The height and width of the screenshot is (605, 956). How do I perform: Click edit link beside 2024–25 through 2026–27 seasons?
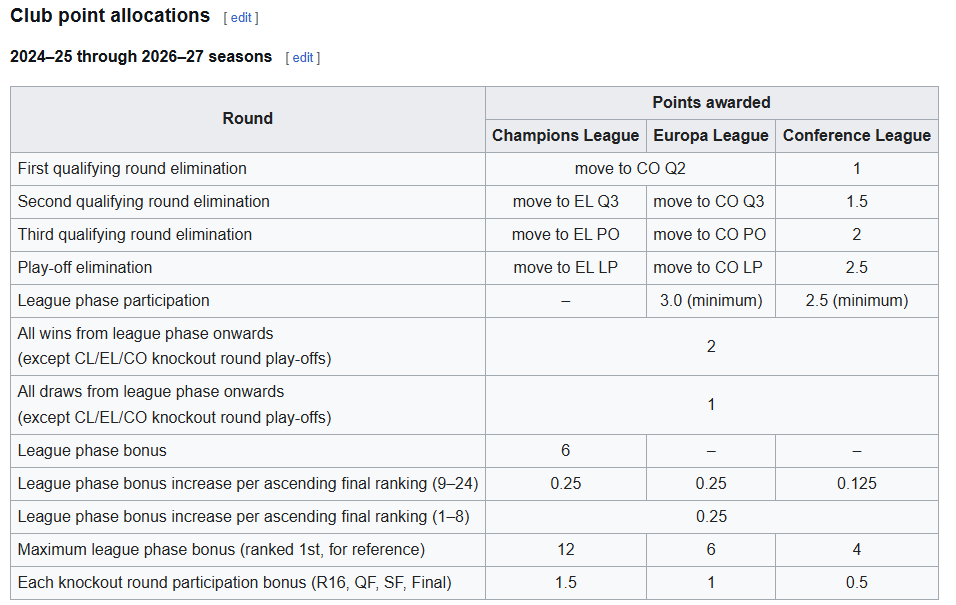pos(302,58)
